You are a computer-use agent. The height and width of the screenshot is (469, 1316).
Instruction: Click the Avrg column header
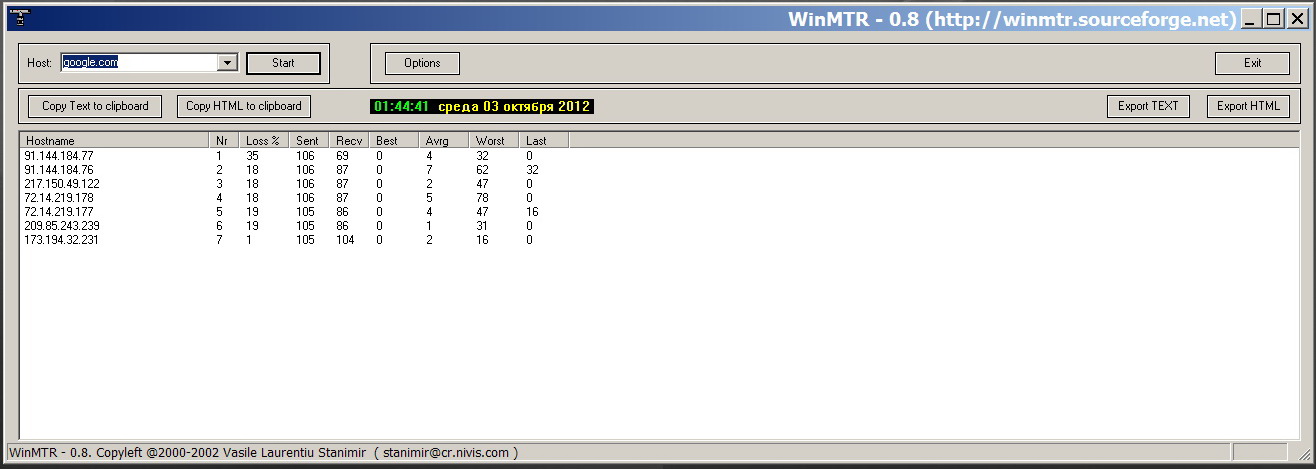(443, 141)
